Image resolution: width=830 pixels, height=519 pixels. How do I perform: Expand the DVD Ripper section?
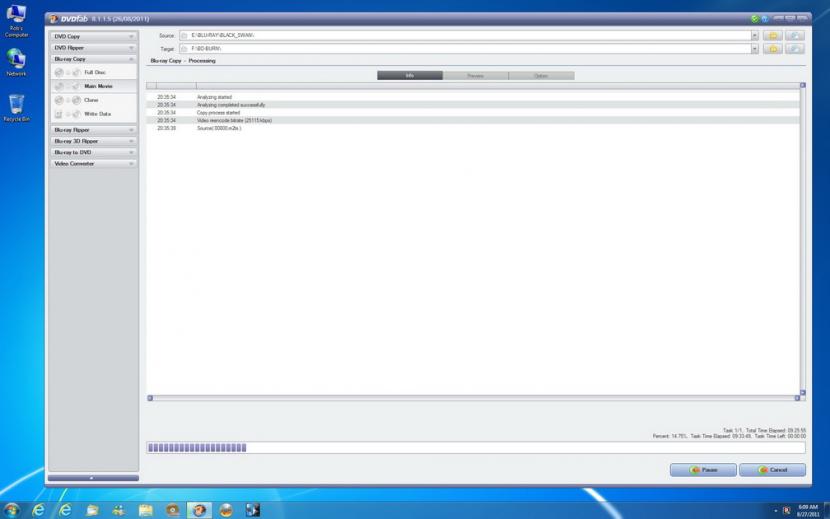(94, 48)
